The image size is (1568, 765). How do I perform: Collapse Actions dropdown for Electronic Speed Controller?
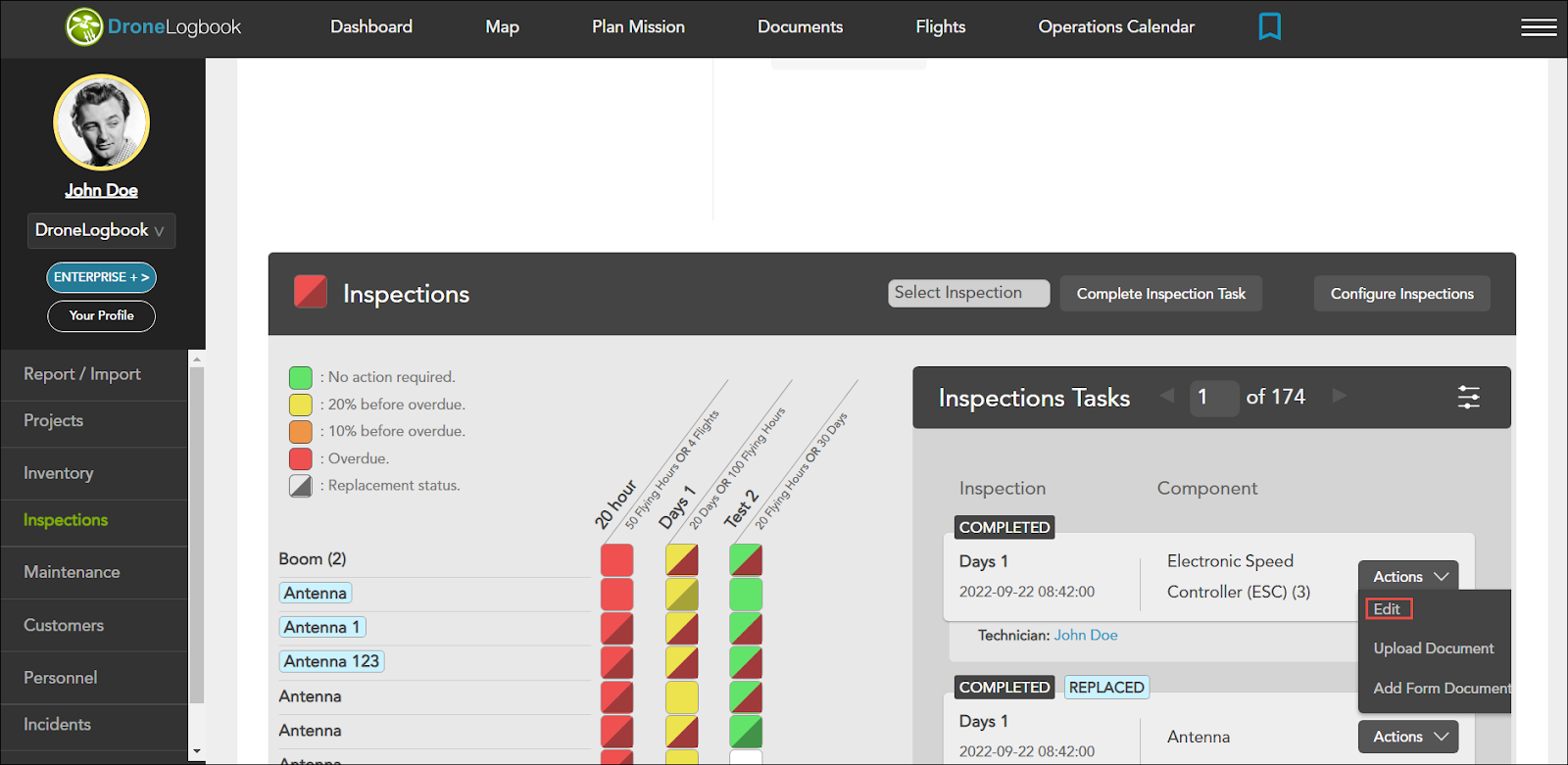coord(1408,577)
